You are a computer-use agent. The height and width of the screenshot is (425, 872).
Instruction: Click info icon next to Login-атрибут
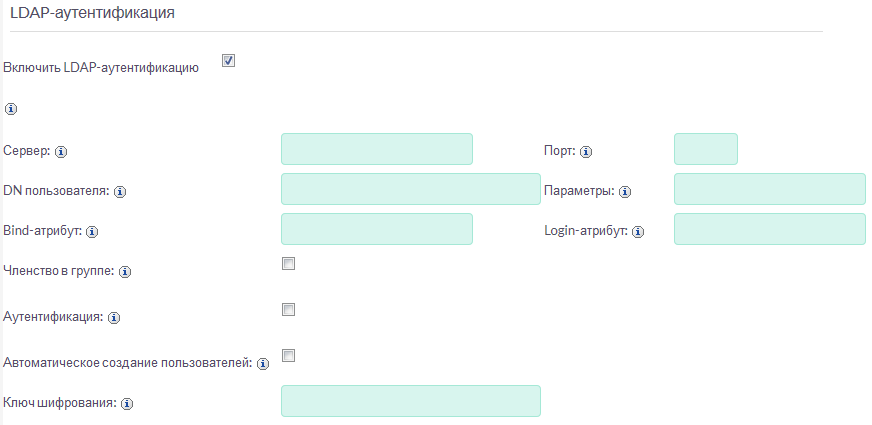637,232
